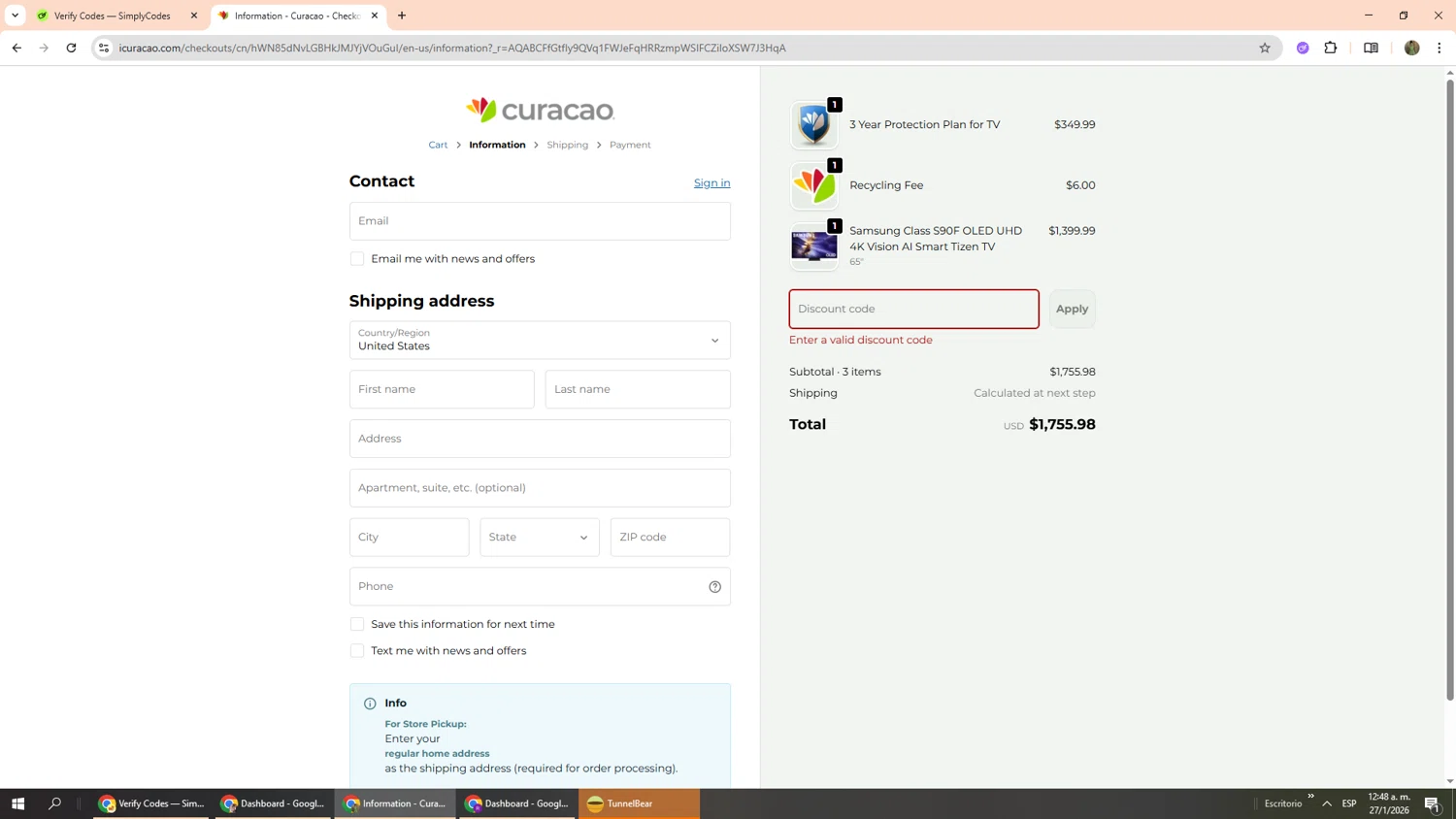Click the Information breadcrumb
The image size is (1456, 819).
pyautogui.click(x=497, y=145)
